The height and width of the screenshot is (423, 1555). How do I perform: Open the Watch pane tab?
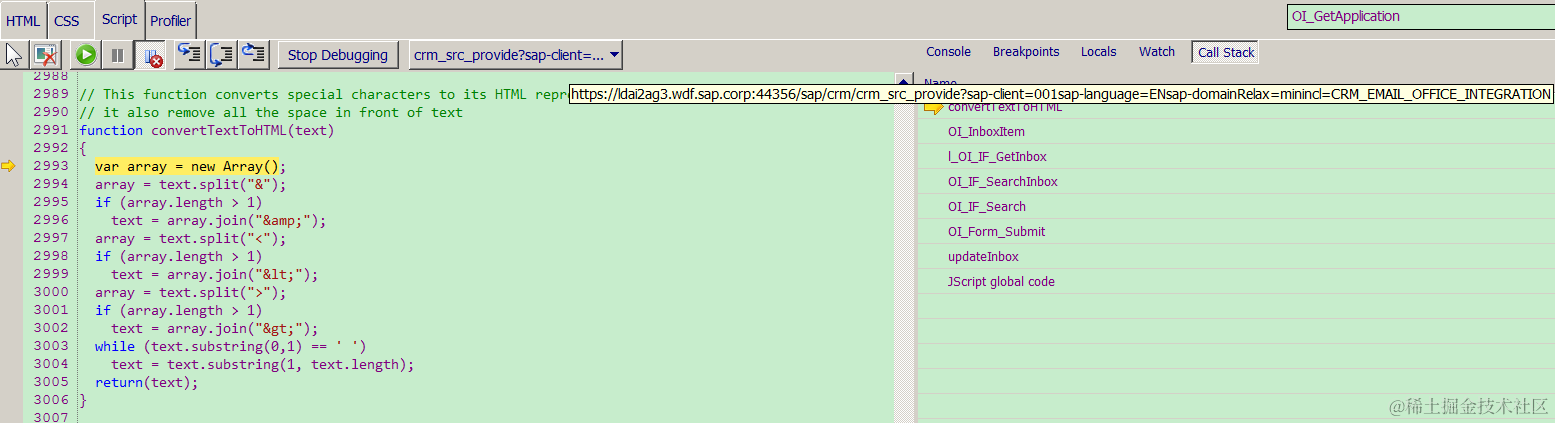[x=1157, y=52]
